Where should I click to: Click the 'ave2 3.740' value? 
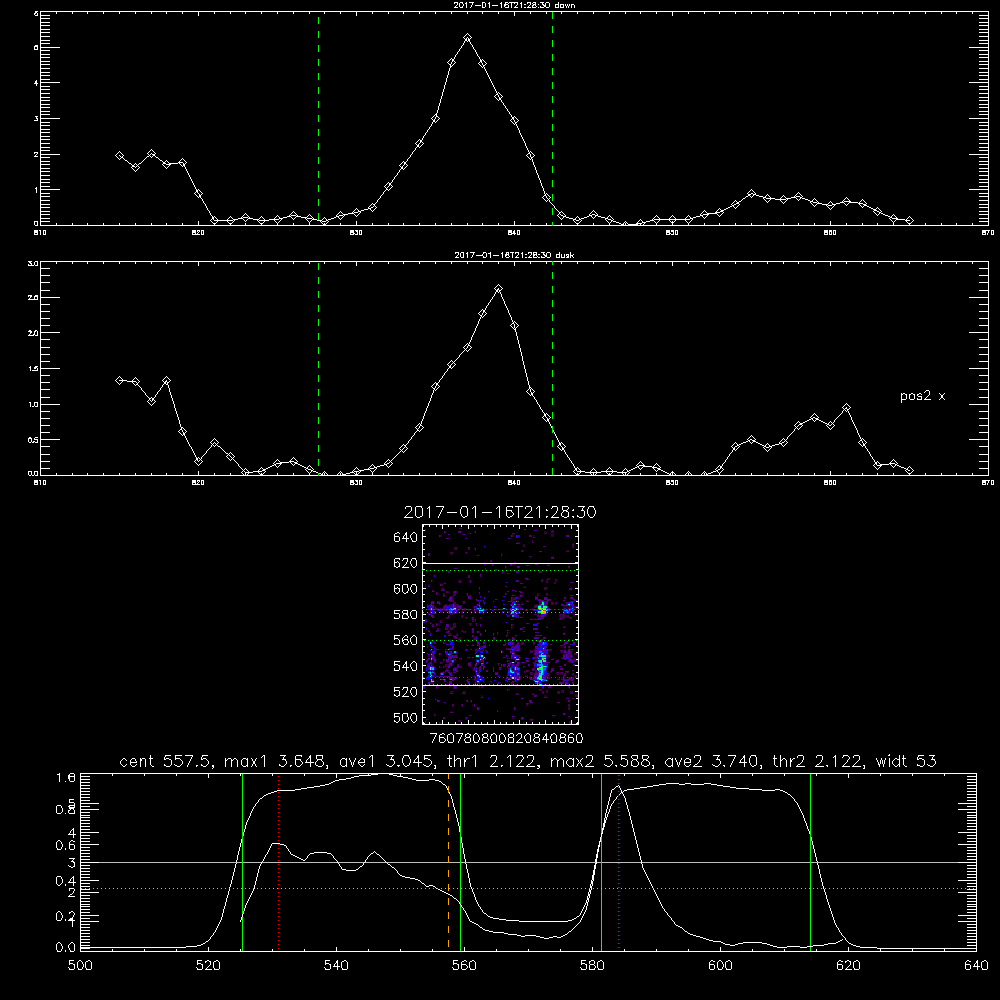(712, 761)
